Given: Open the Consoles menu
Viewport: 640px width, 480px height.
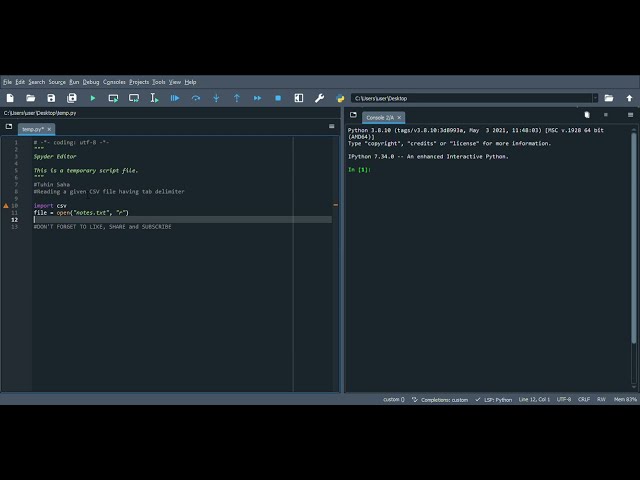Looking at the screenshot, I should [x=114, y=82].
